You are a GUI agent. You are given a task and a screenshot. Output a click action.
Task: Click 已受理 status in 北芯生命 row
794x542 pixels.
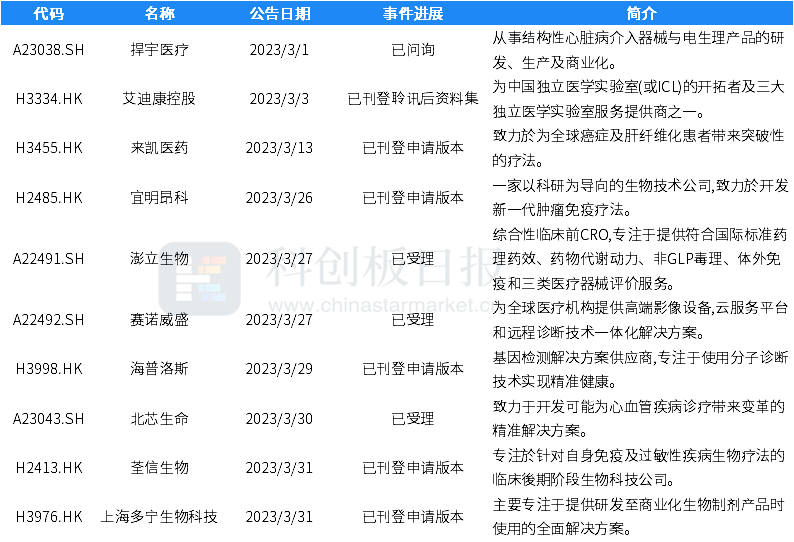point(413,419)
